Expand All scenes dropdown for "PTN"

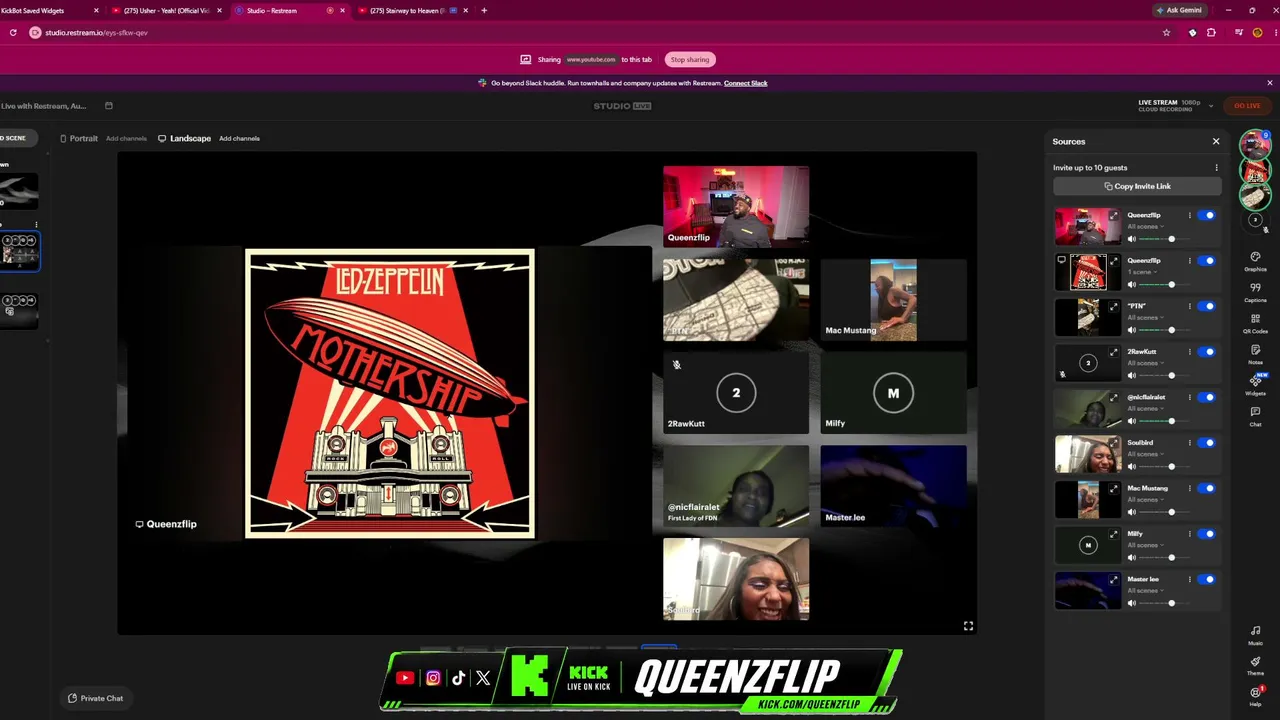point(1146,318)
